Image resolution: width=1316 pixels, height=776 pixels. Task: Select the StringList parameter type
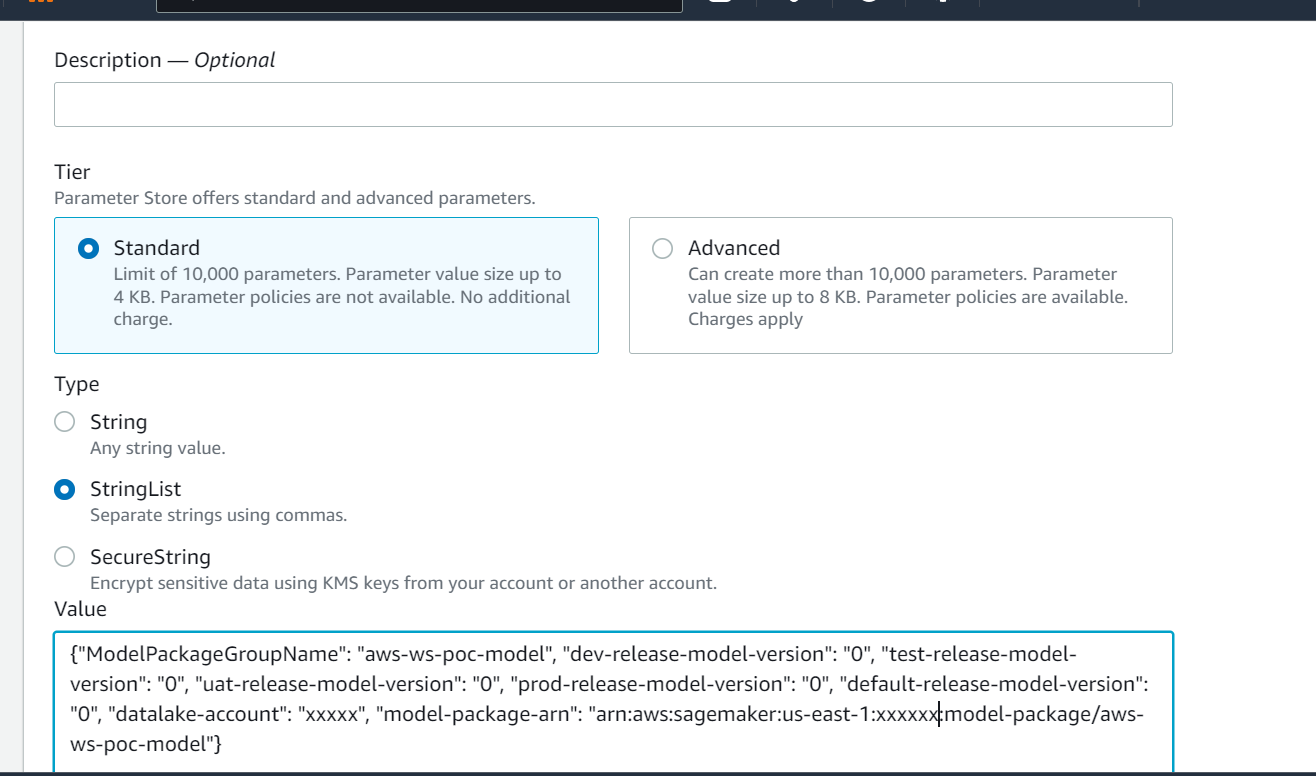coord(64,489)
